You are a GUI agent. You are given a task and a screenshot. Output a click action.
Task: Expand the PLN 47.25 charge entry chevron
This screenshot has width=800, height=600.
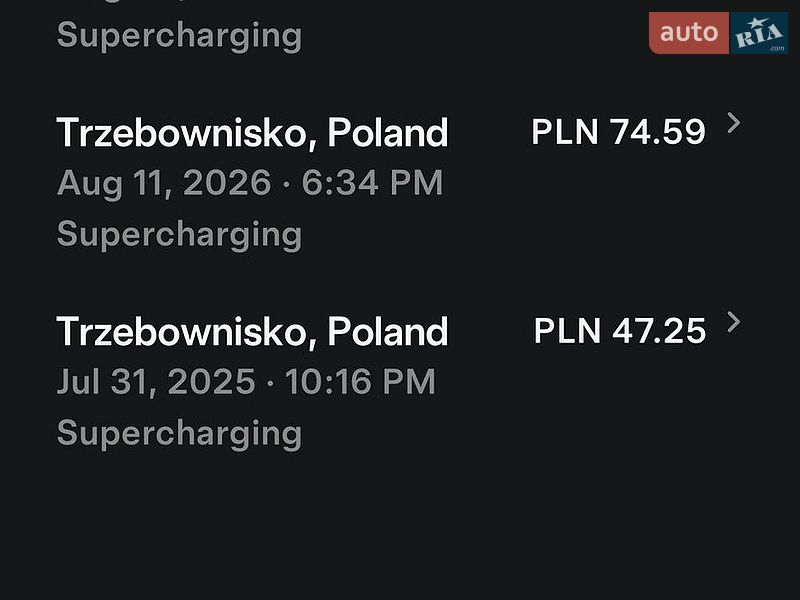[734, 322]
